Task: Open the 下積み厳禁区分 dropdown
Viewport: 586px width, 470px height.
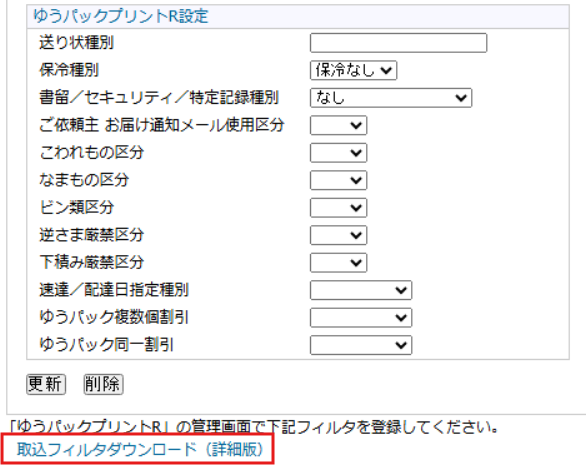Action: [338, 263]
